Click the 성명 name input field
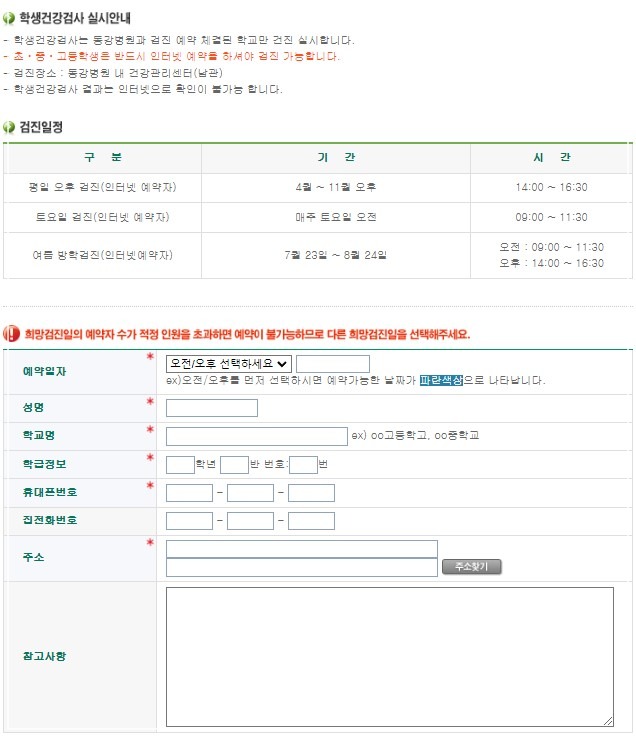This screenshot has width=636, height=737. point(212,408)
